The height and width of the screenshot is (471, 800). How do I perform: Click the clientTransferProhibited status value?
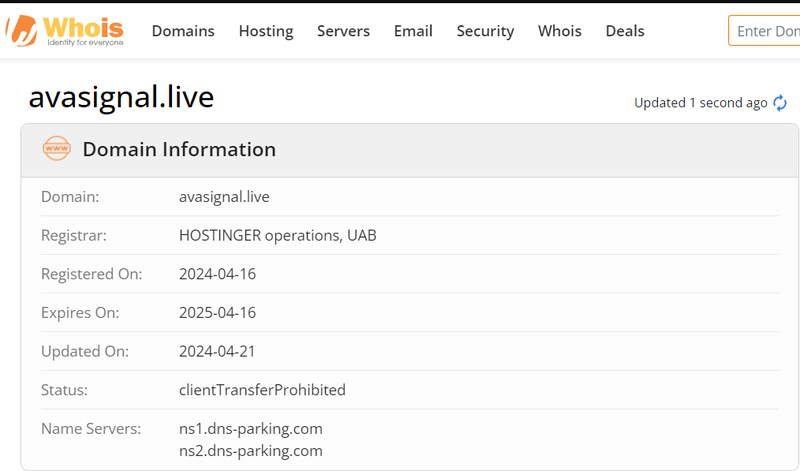[x=262, y=390]
